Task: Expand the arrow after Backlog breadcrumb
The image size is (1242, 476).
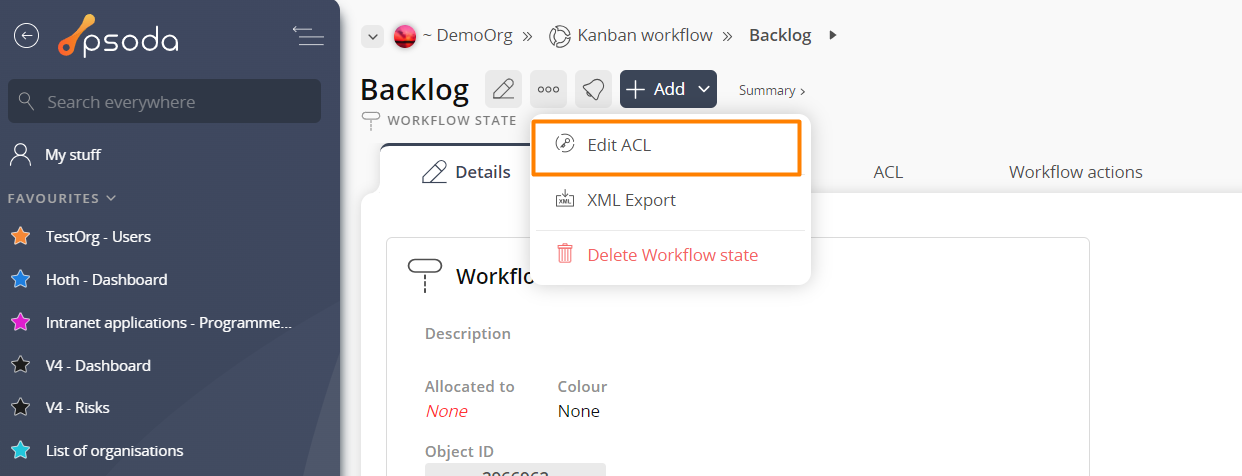Action: pos(833,36)
